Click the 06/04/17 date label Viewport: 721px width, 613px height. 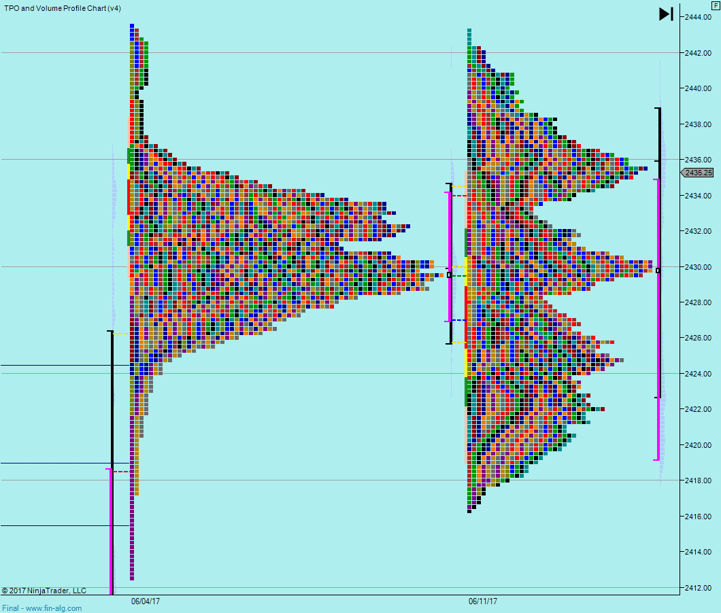pos(145,602)
